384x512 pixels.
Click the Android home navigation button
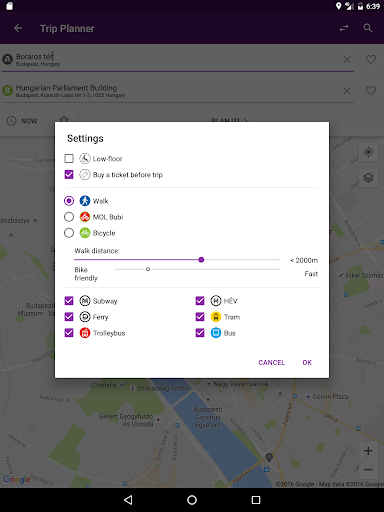coord(192,500)
